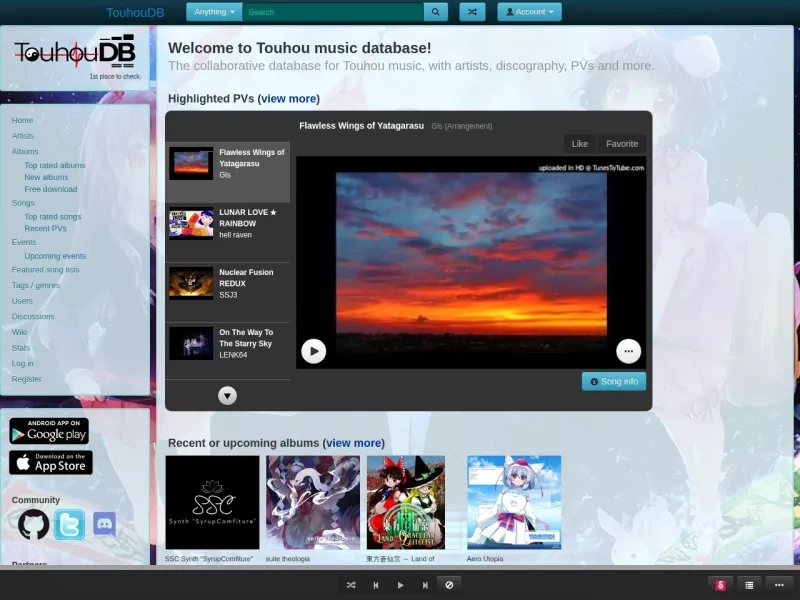The height and width of the screenshot is (600, 800).
Task: Click play in bottom player bar
Action: [x=401, y=585]
